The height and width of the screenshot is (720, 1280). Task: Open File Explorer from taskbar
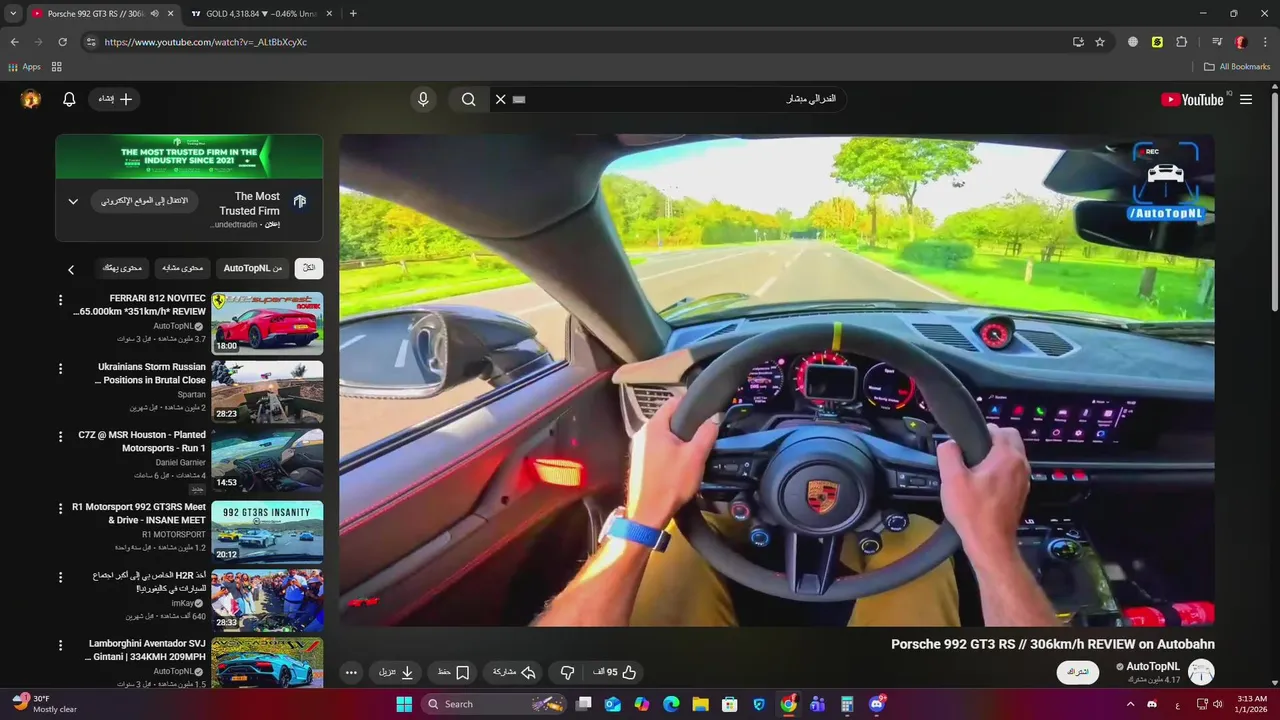click(x=700, y=704)
